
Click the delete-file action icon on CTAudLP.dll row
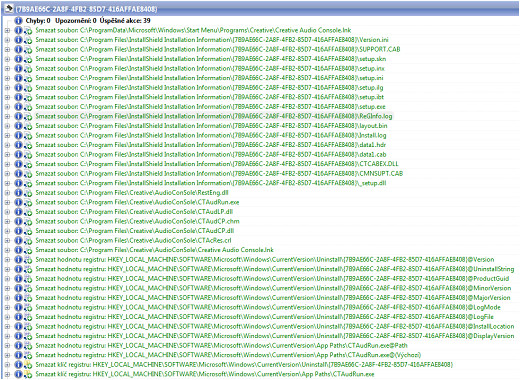[x=28, y=212]
